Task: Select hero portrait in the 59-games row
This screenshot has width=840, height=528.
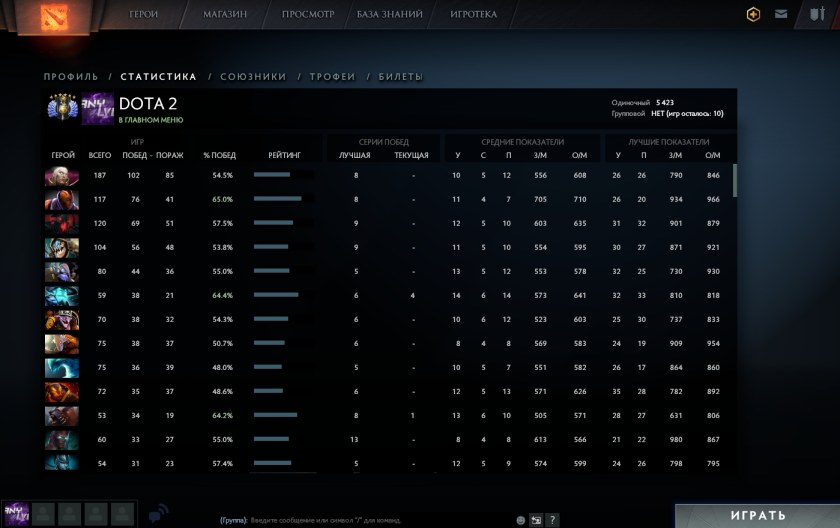Action: pyautogui.click(x=62, y=296)
